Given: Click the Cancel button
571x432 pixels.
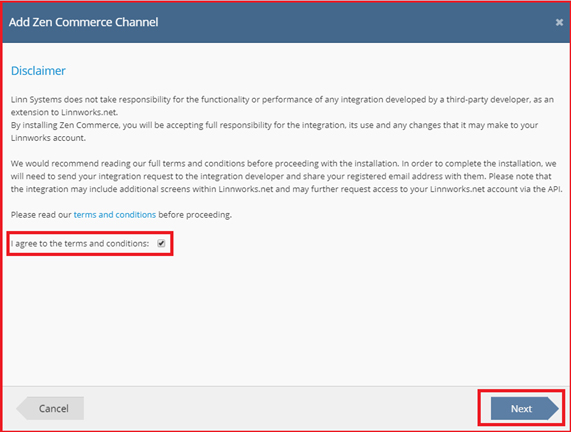Looking at the screenshot, I should 50,408.
